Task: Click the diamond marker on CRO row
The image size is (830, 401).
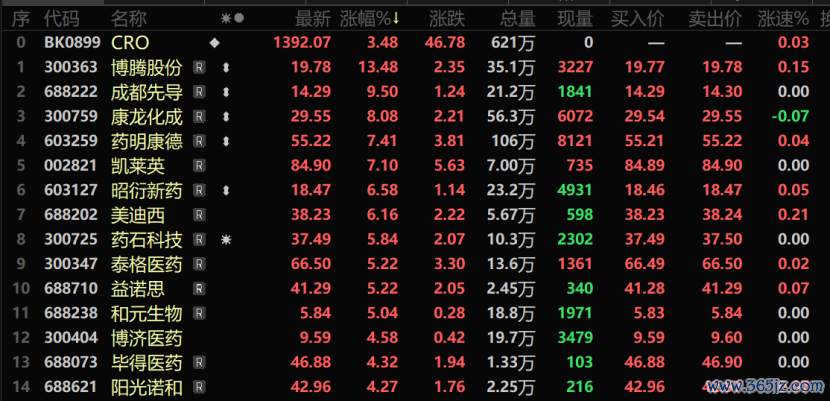Action: pyautogui.click(x=214, y=43)
